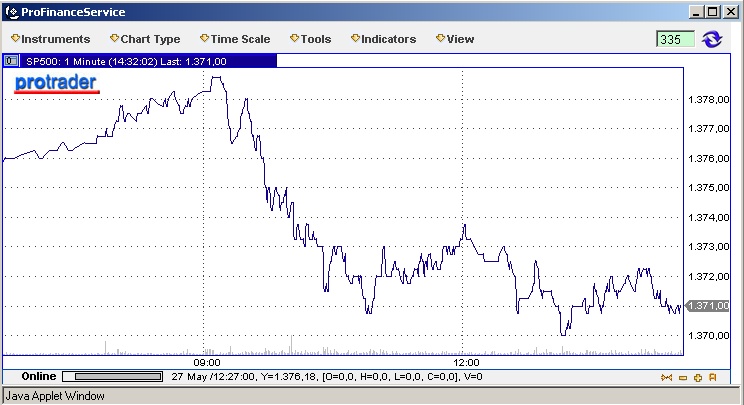Open the Tools menu
The image size is (744, 405).
point(310,39)
